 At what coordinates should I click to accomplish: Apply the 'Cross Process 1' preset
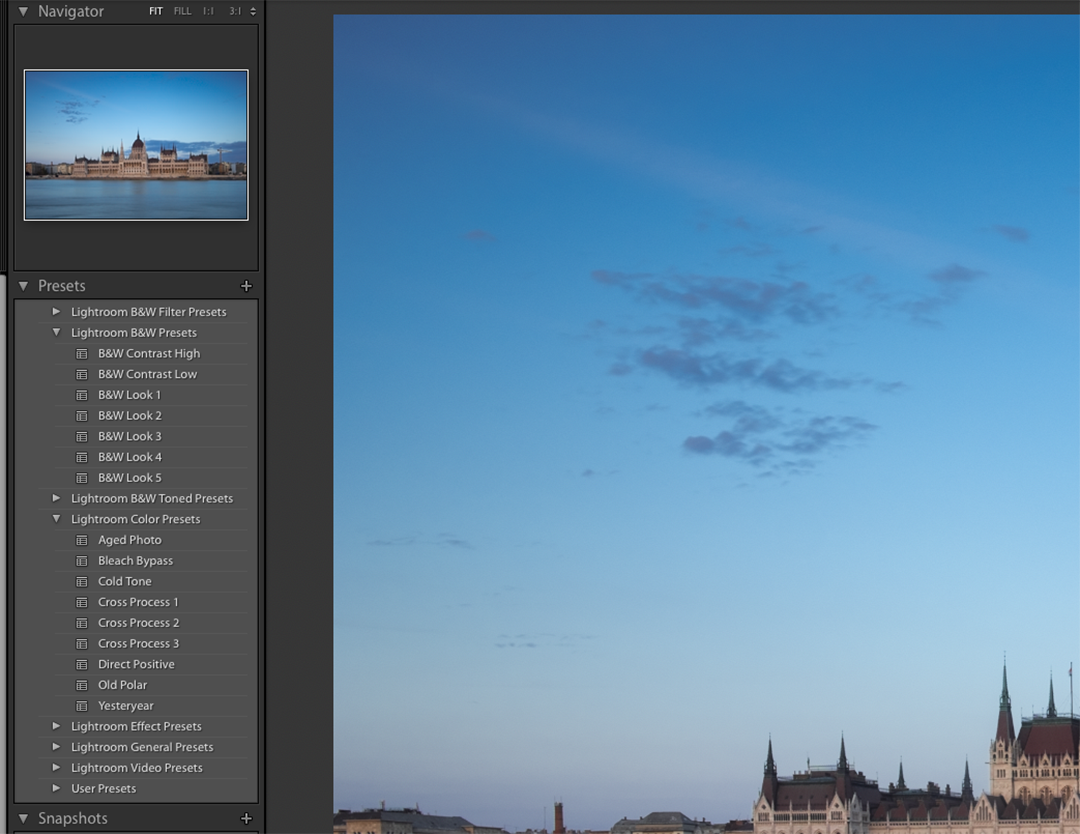pos(138,602)
